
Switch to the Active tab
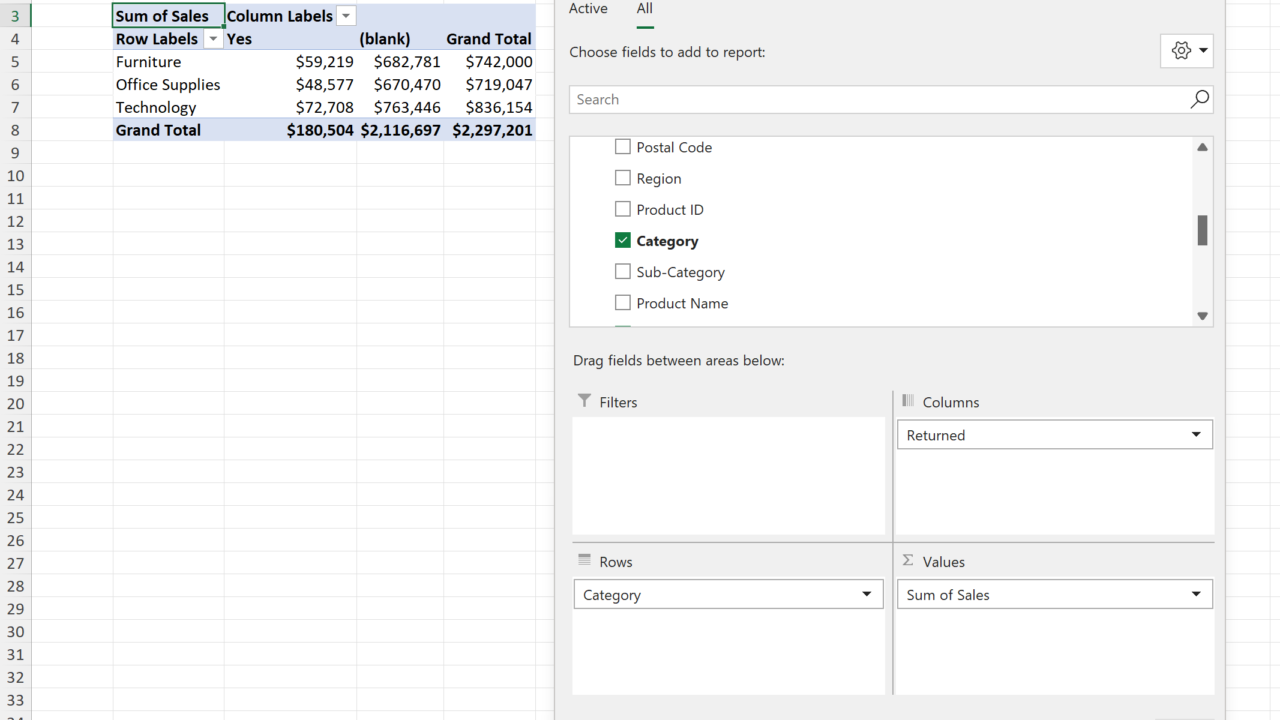[x=588, y=9]
